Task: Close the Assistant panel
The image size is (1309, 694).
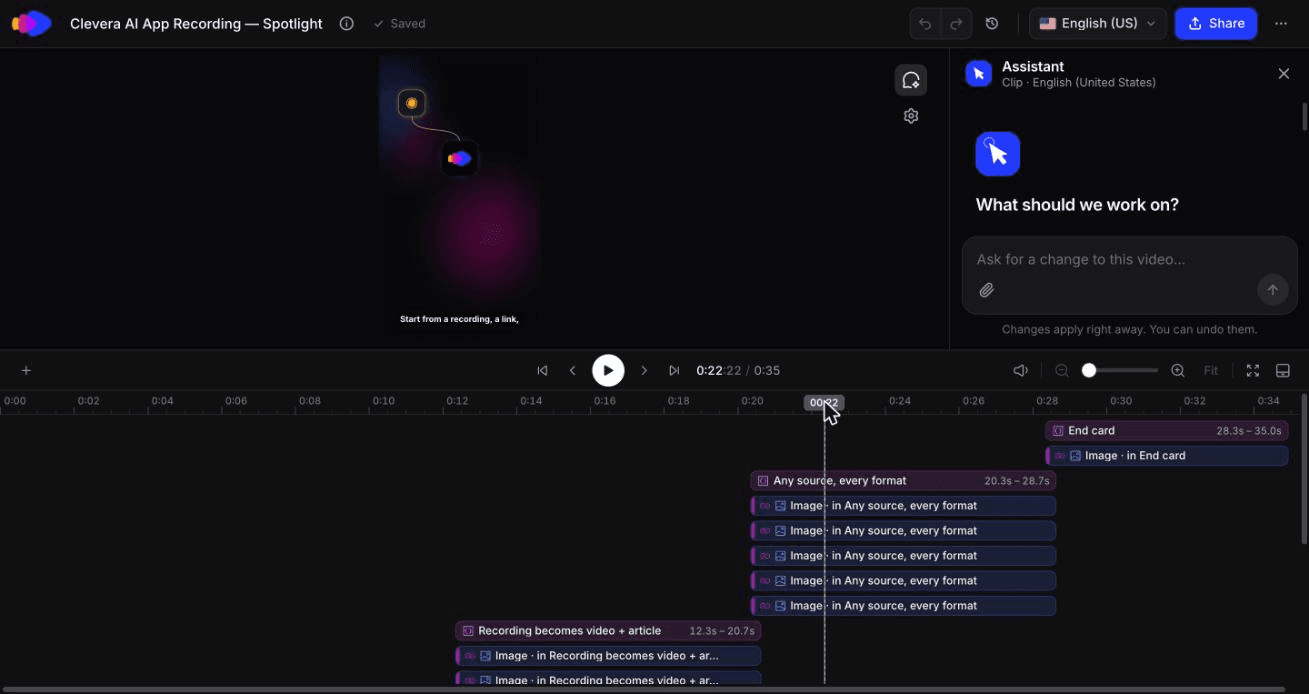Action: click(1284, 73)
